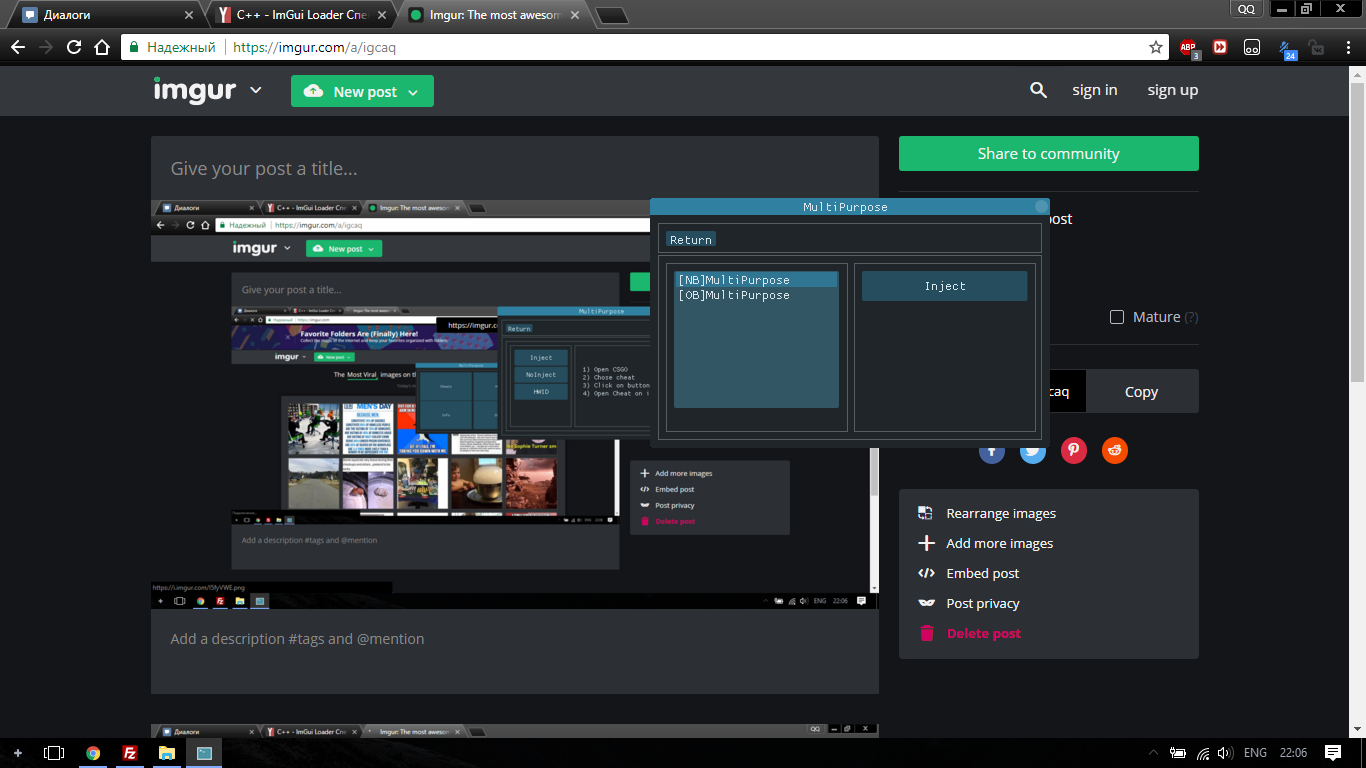Open the sign in link

point(1095,90)
